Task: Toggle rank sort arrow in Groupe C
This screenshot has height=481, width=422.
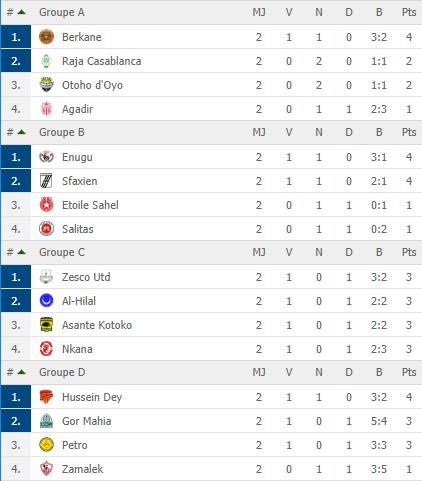Action: (x=22, y=252)
